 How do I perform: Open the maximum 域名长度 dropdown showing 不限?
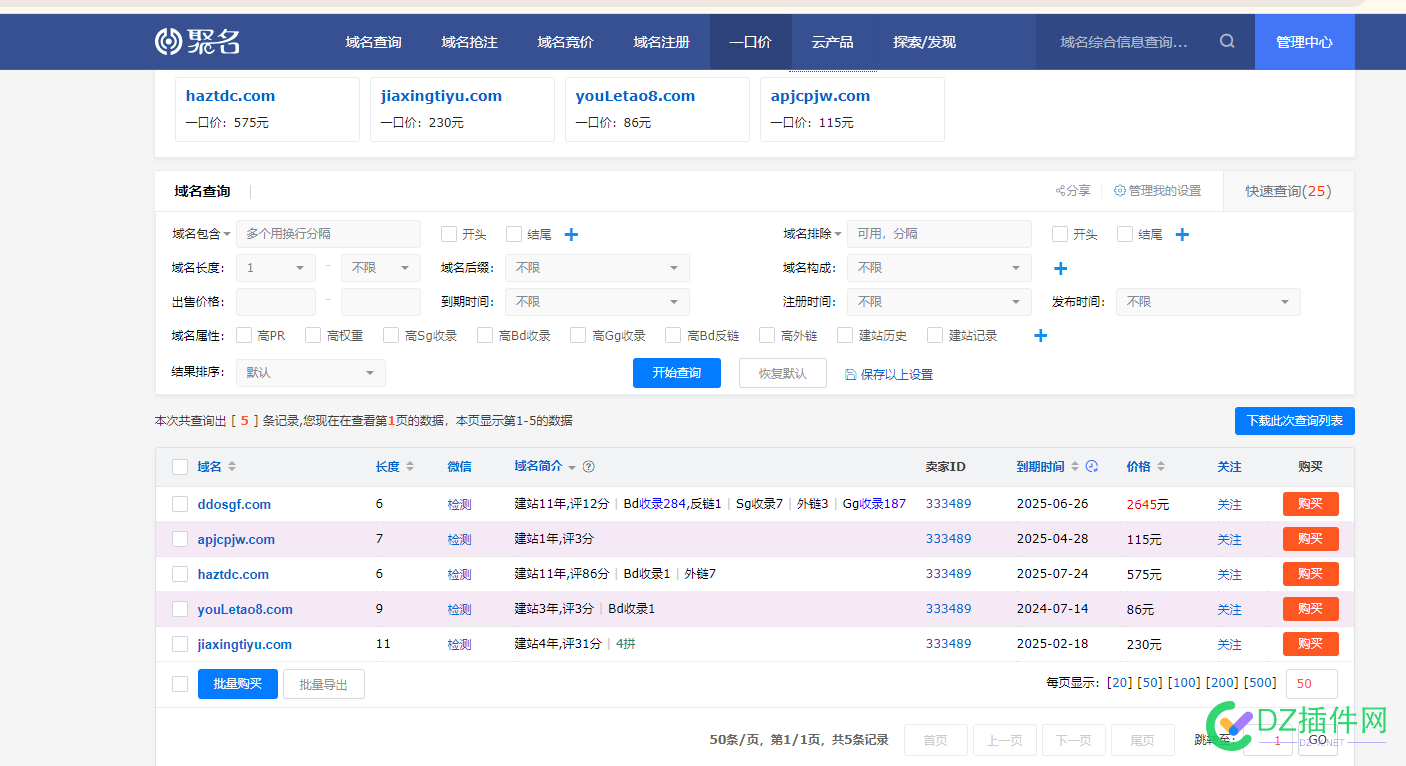381,268
